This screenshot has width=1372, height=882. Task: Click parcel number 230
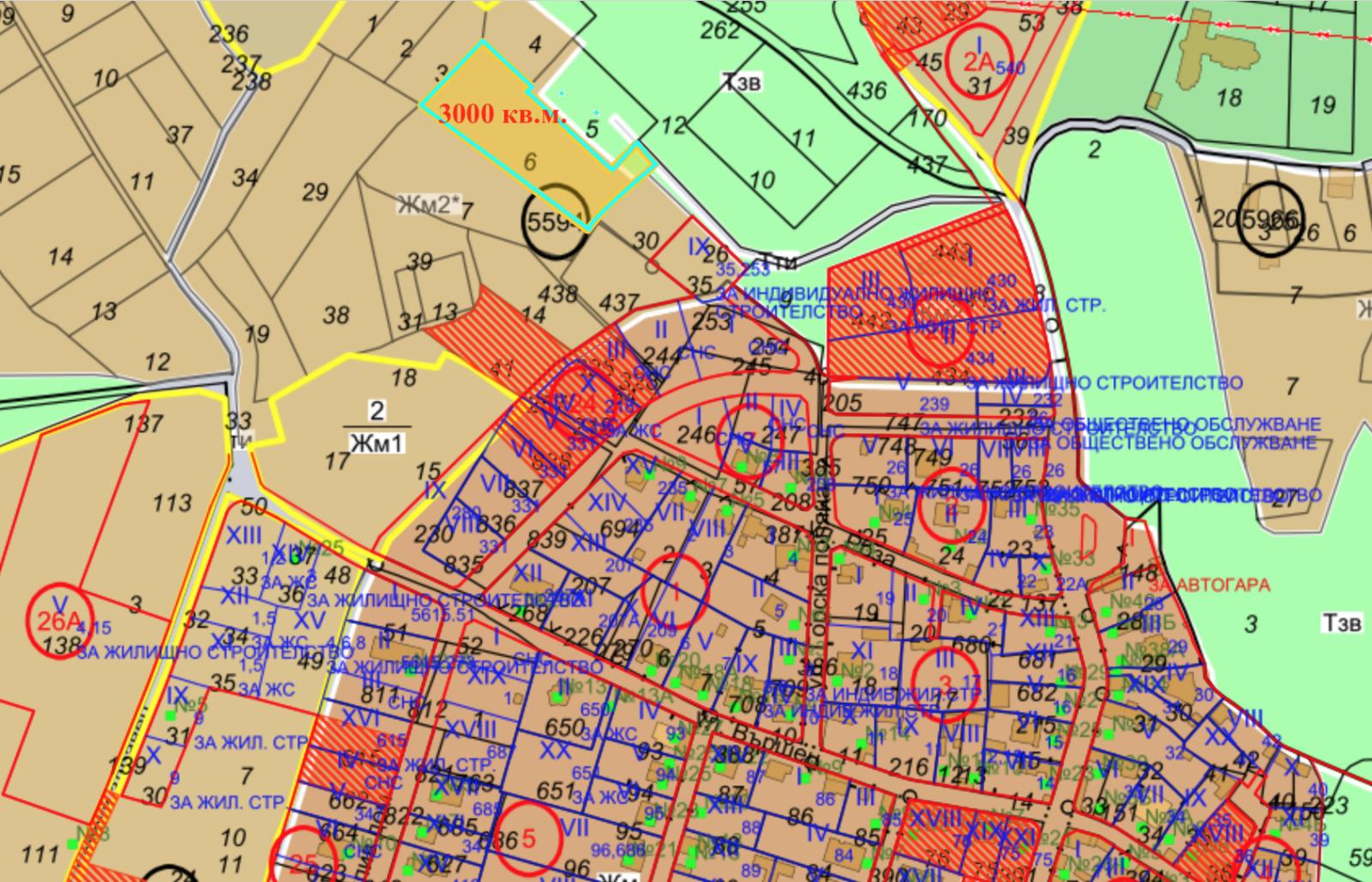[433, 533]
